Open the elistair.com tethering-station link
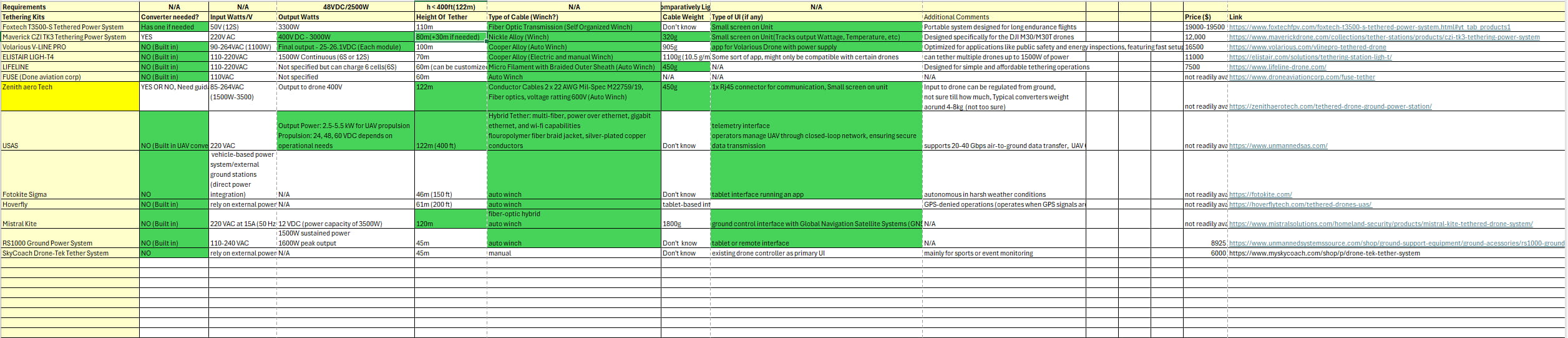 point(1310,57)
